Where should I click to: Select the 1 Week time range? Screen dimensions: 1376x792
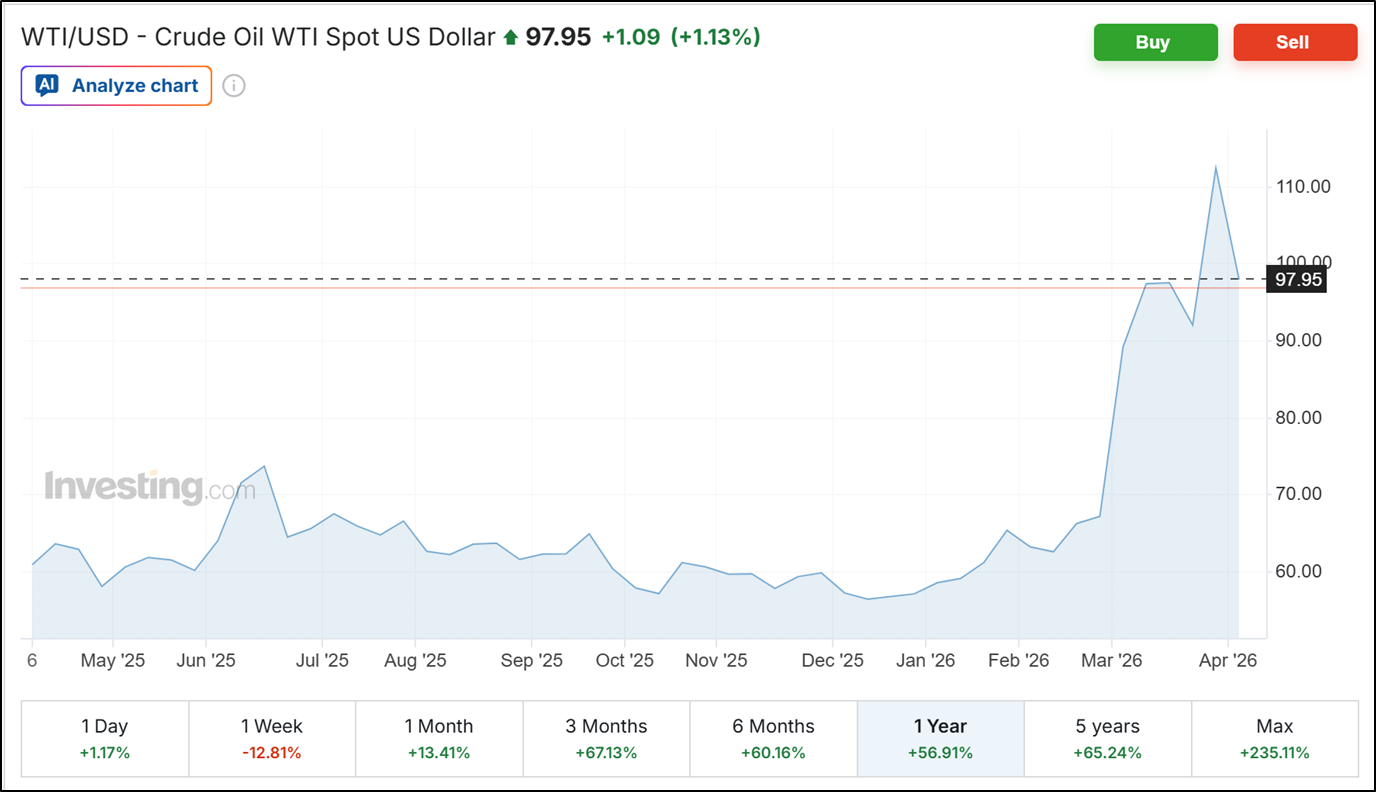[x=271, y=738]
